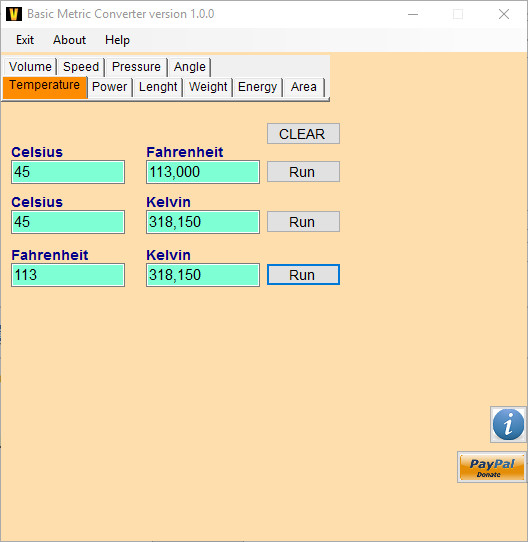This screenshot has height=542, width=528.
Task: Open the Help menu
Action: point(117,40)
